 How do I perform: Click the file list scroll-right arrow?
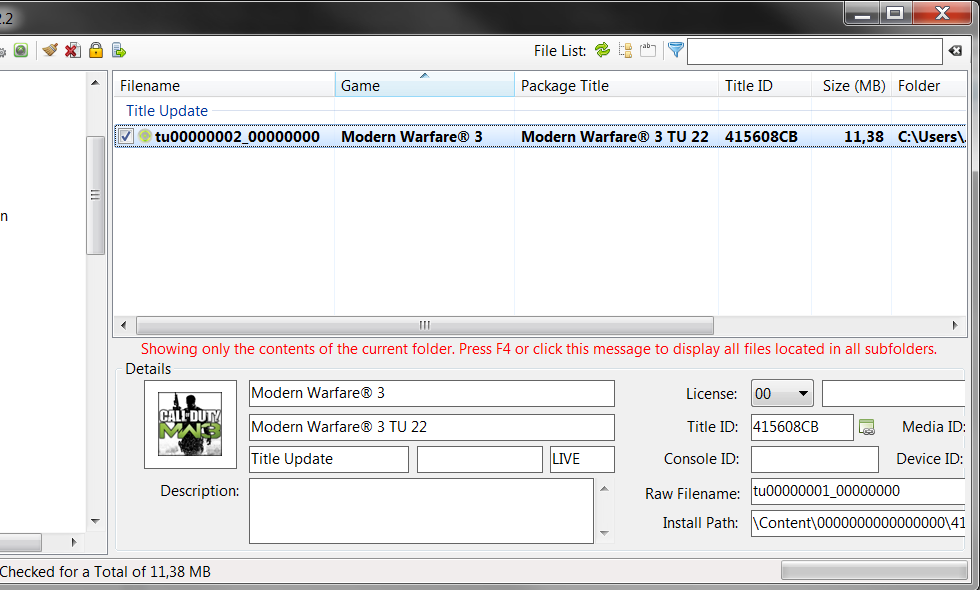click(x=955, y=325)
